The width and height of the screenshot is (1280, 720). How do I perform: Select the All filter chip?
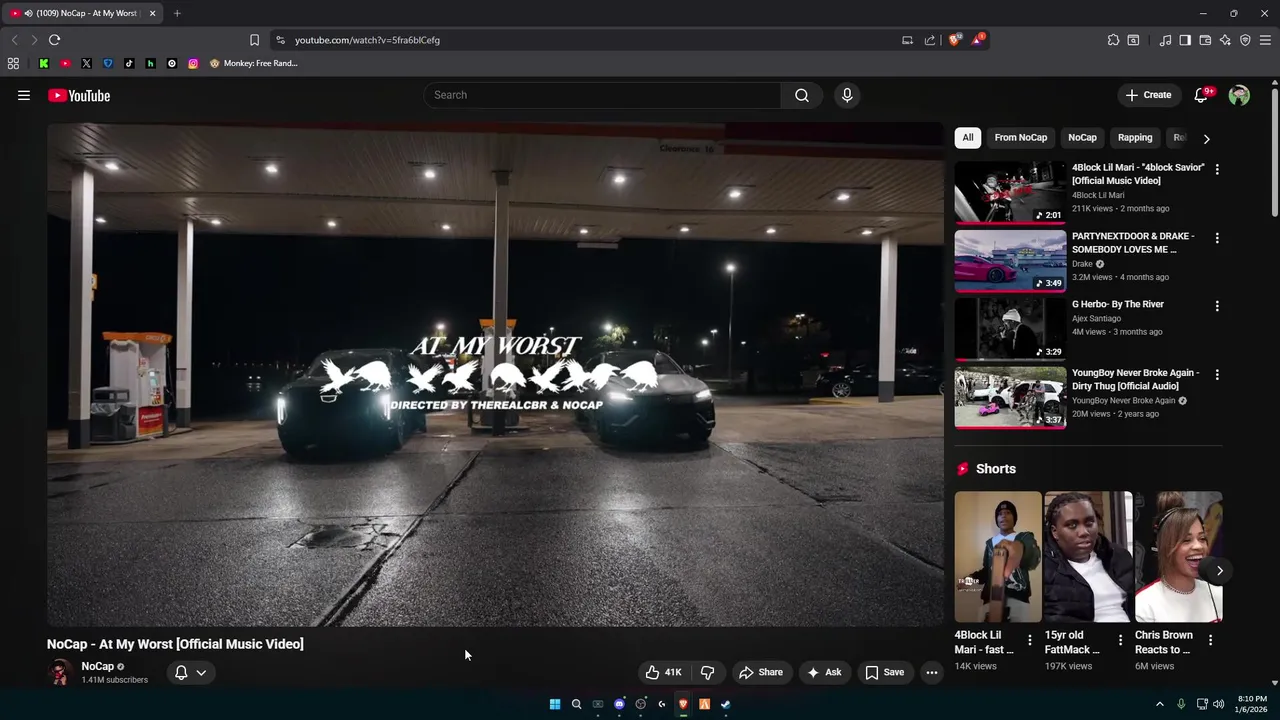tap(968, 138)
